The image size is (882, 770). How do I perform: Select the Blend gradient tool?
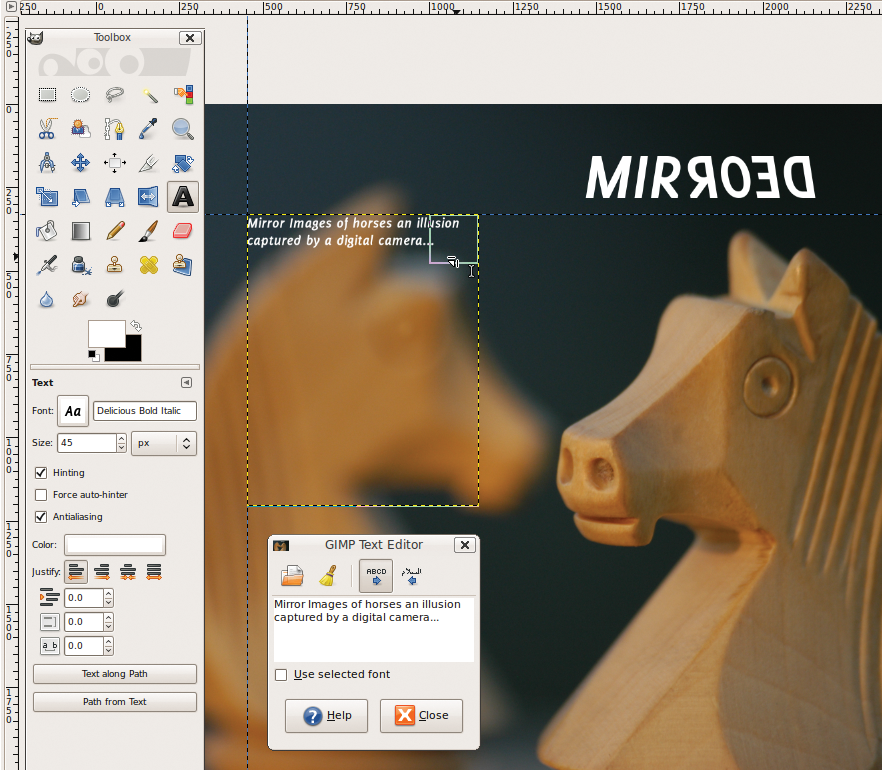[x=80, y=231]
